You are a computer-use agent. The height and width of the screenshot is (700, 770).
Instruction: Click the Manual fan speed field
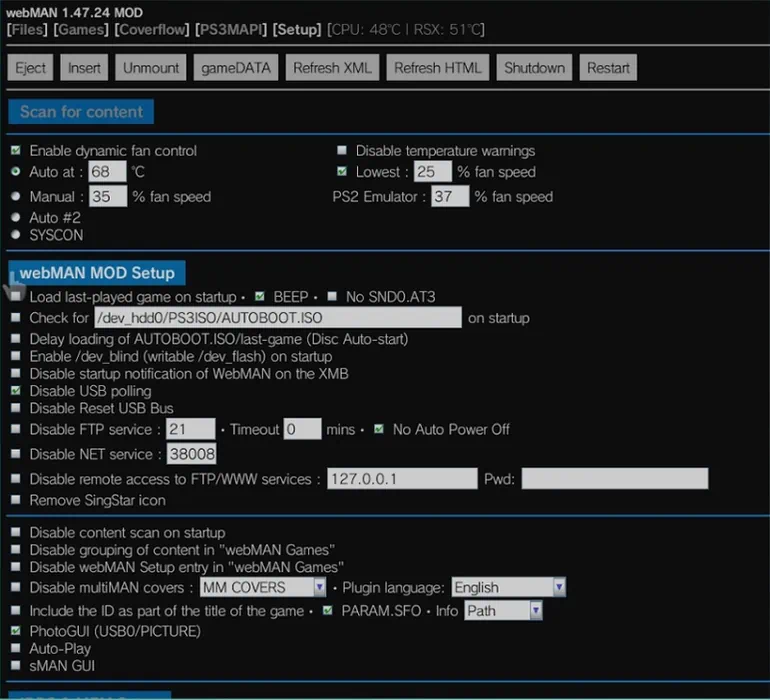tap(108, 196)
